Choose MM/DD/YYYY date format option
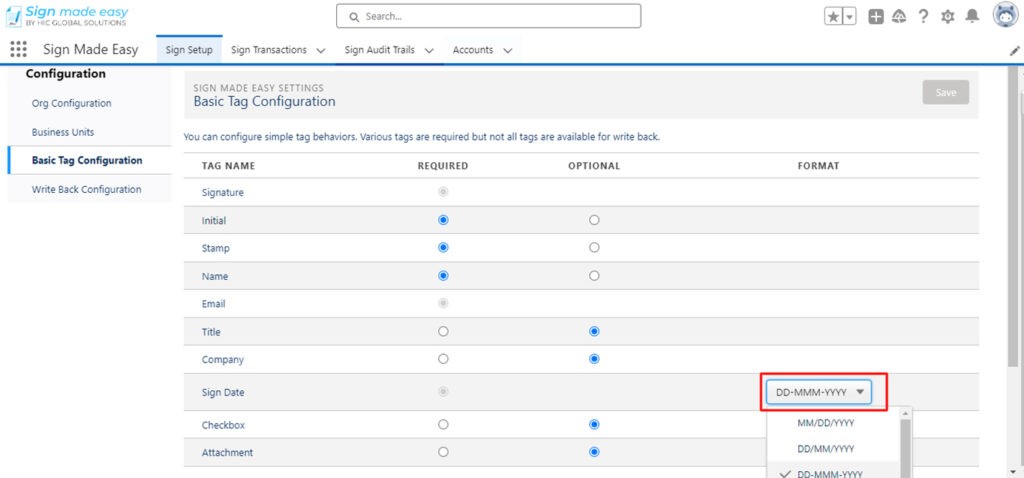This screenshot has width=1024, height=478. pyautogui.click(x=825, y=422)
